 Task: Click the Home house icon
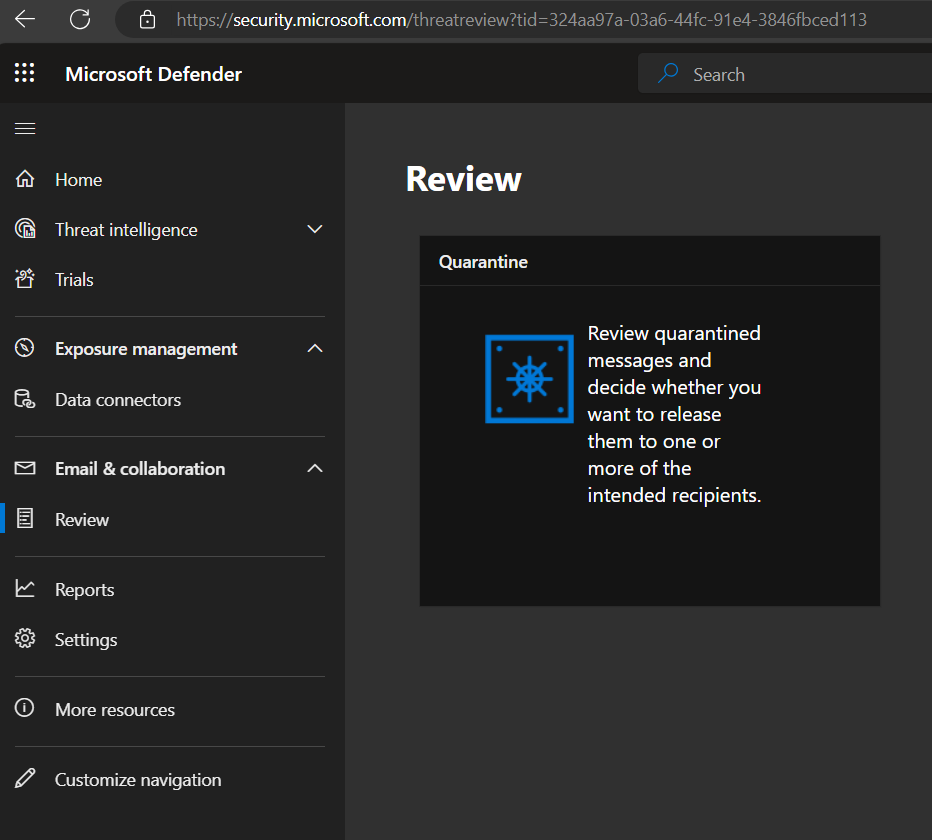[25, 180]
